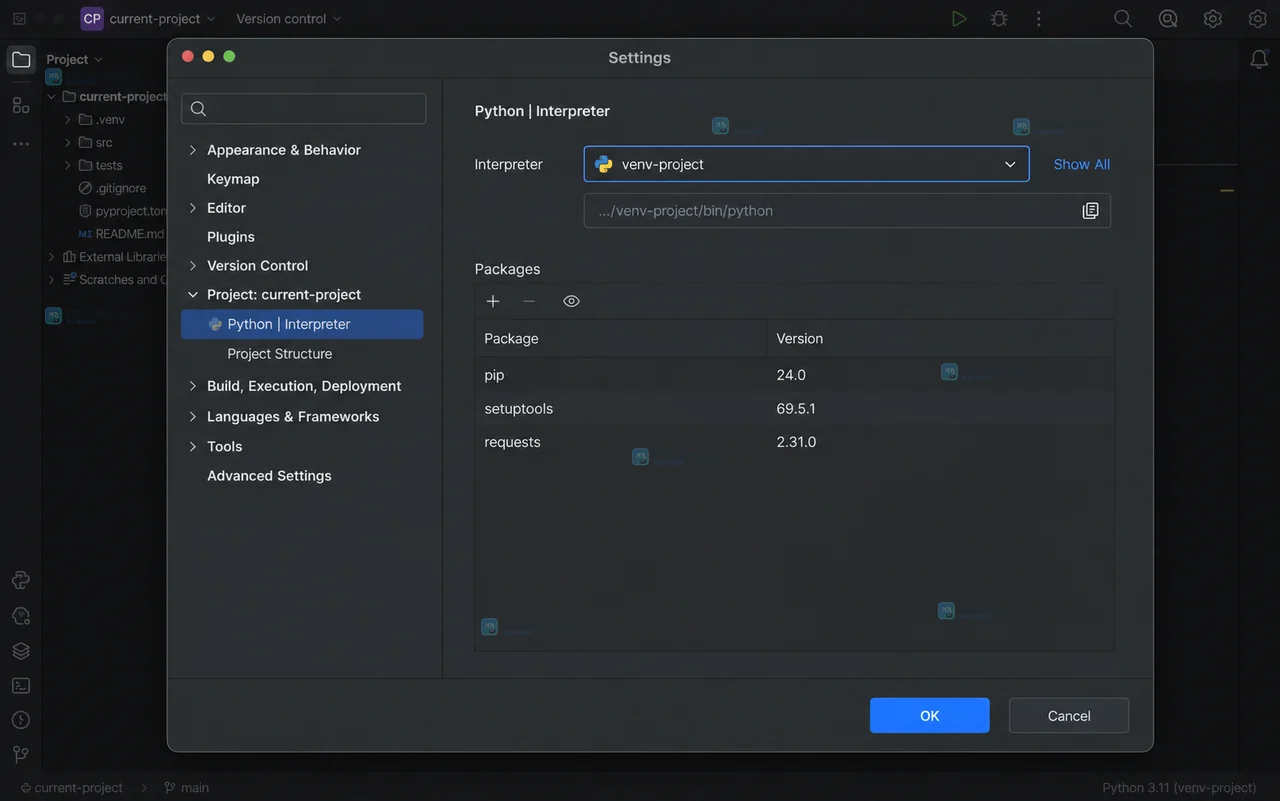Click the requests version 2.31.0 cell
Viewport: 1280px width, 801px height.
(x=796, y=442)
